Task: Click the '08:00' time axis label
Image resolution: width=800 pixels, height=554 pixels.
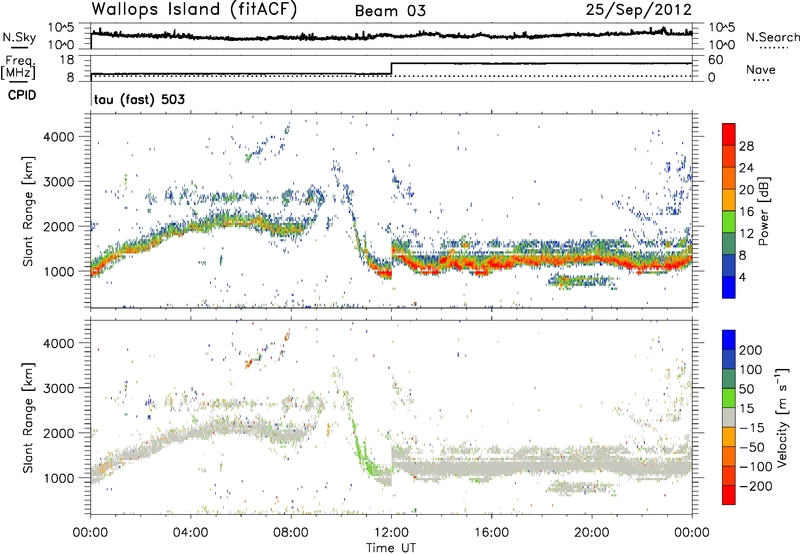Action: click(x=291, y=533)
